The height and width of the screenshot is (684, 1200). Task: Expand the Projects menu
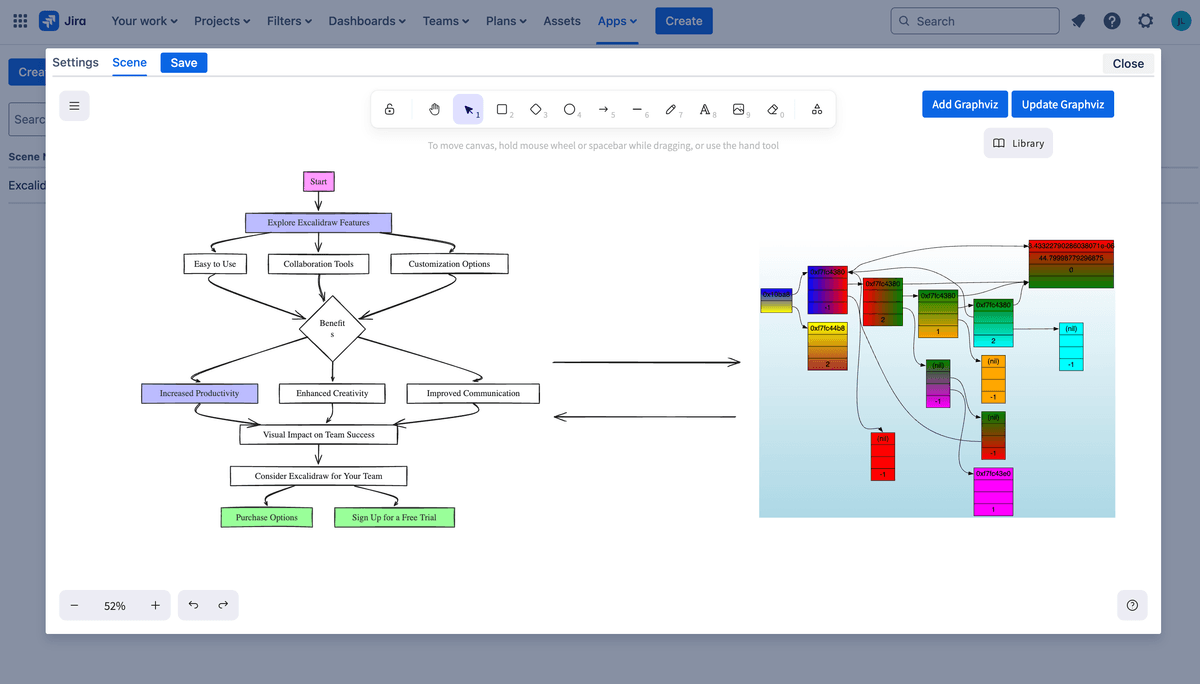[223, 21]
